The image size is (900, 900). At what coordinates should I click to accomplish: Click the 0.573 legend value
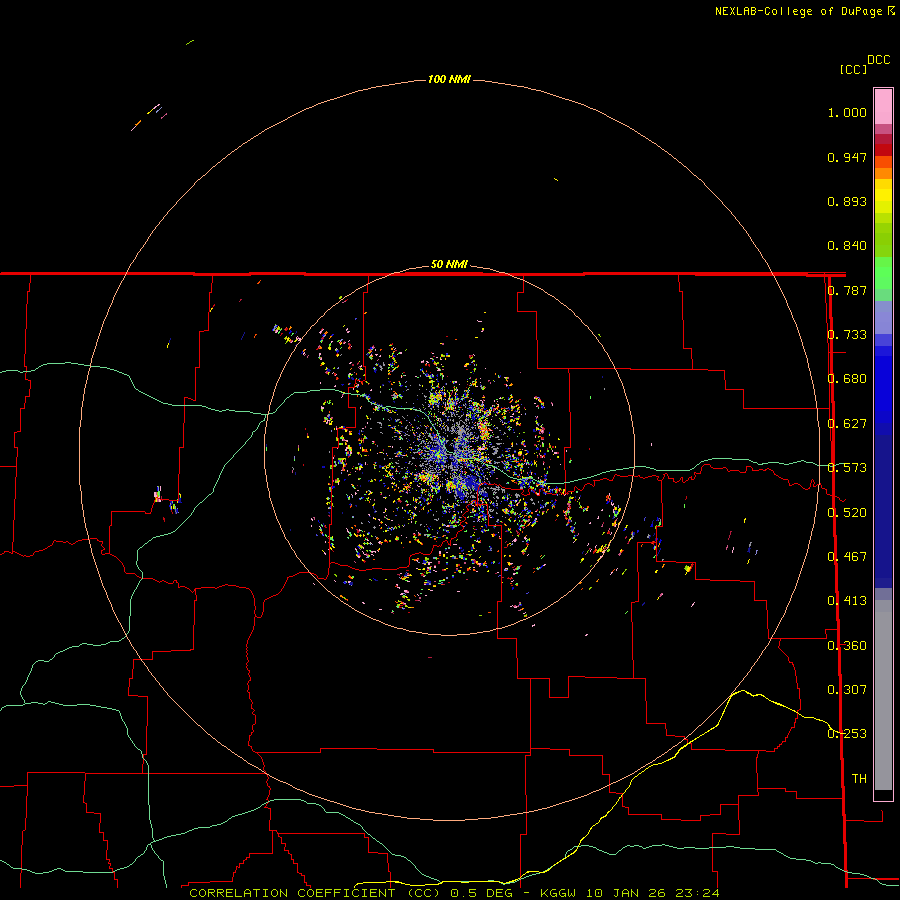(x=847, y=468)
